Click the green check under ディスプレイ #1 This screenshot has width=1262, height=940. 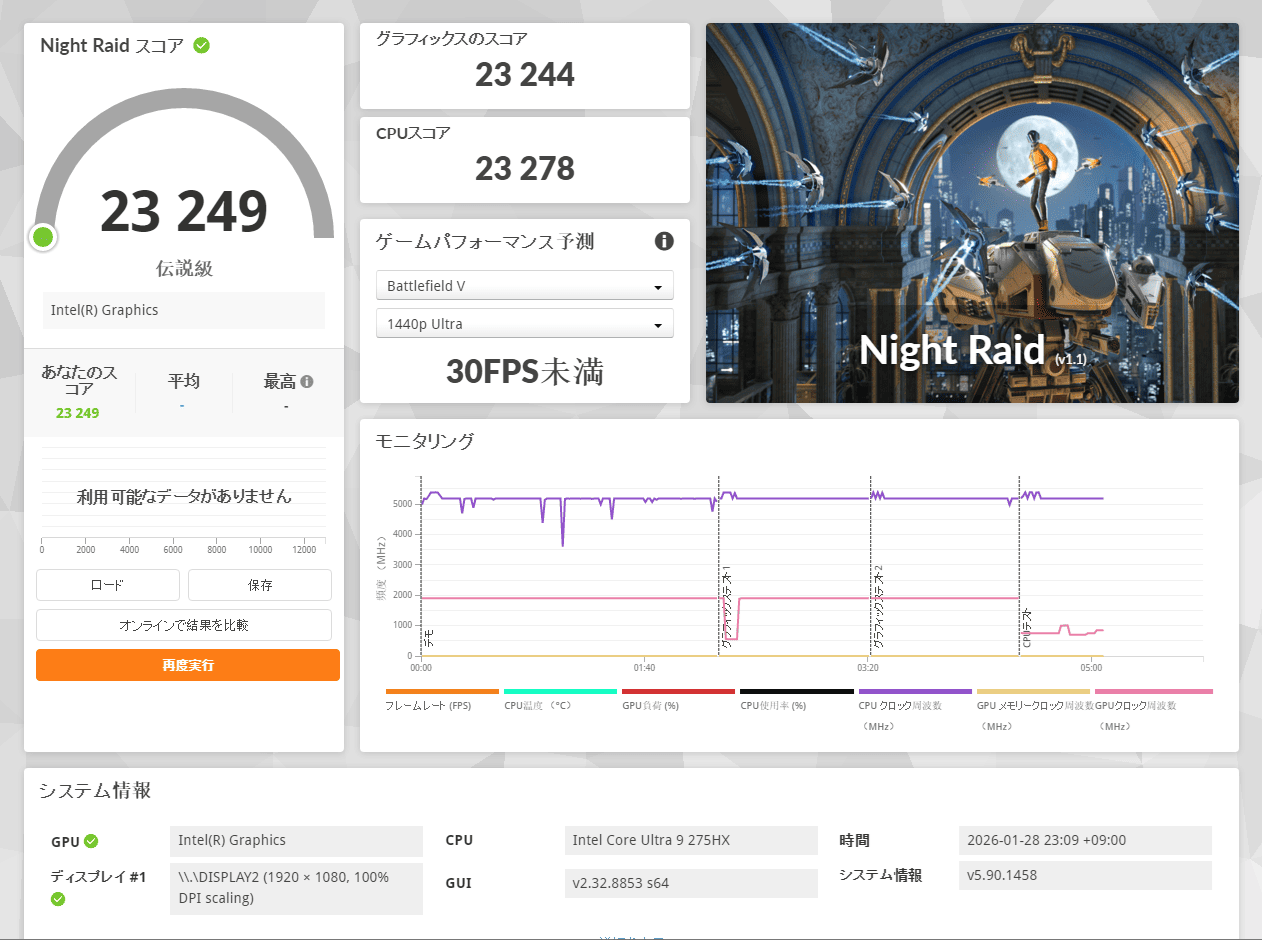pyautogui.click(x=58, y=899)
